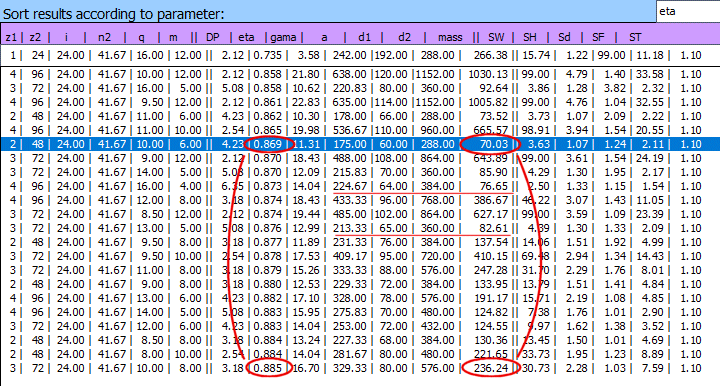Select the row with SW 665.57
The image size is (720, 386).
360,130
